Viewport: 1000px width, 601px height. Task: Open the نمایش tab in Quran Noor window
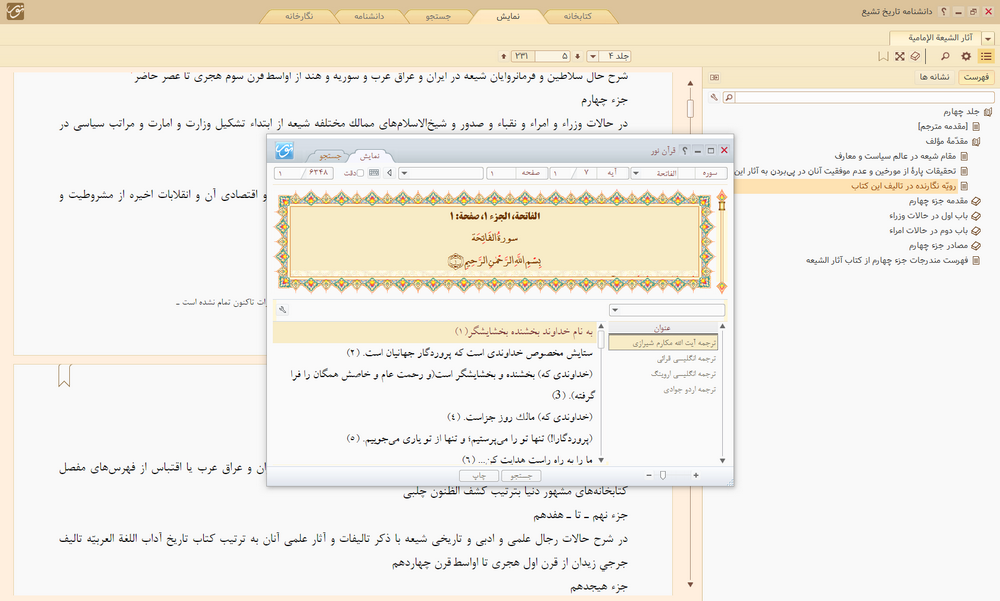370,156
